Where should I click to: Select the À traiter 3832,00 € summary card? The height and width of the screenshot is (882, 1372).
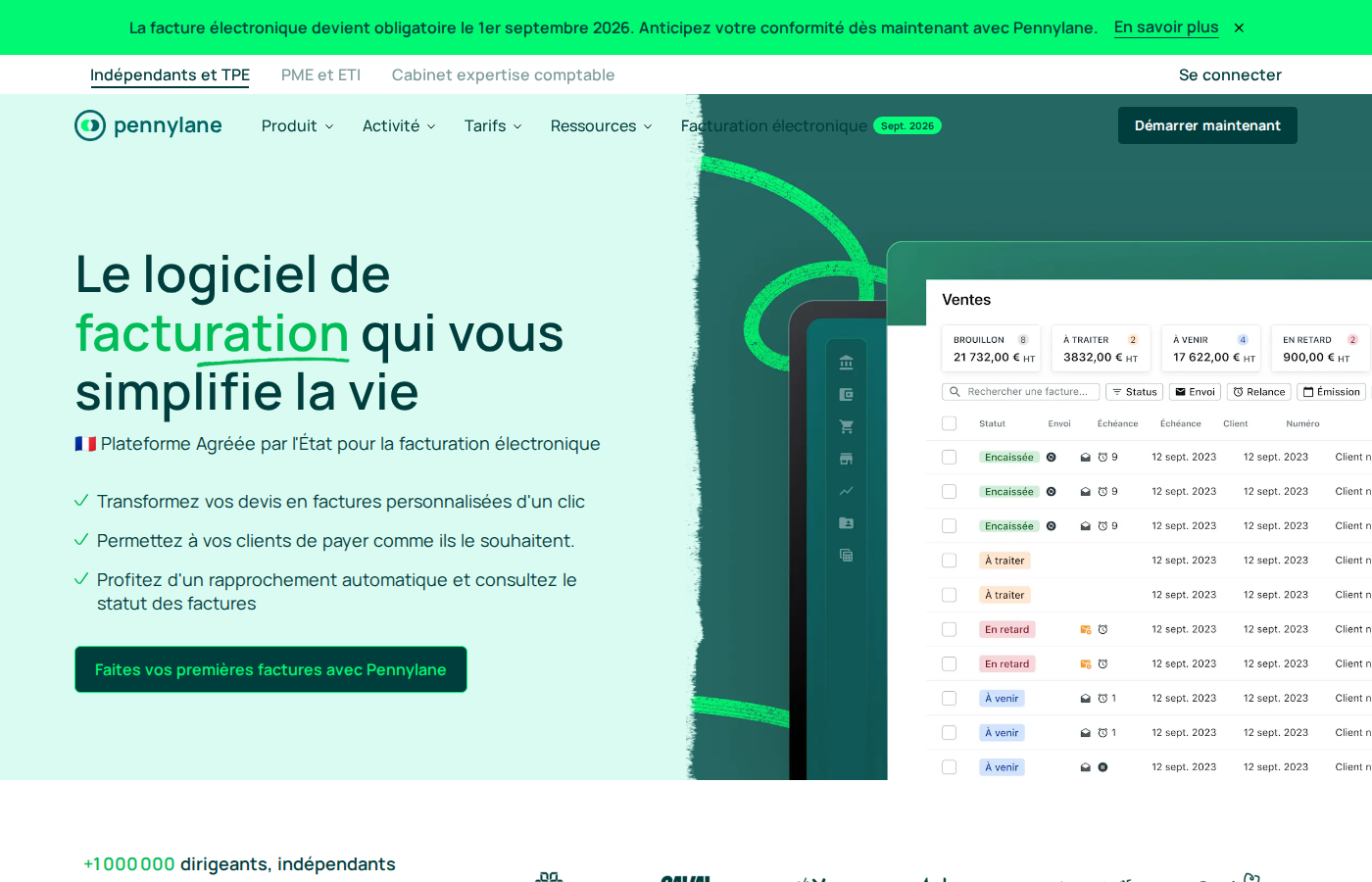click(x=1101, y=349)
